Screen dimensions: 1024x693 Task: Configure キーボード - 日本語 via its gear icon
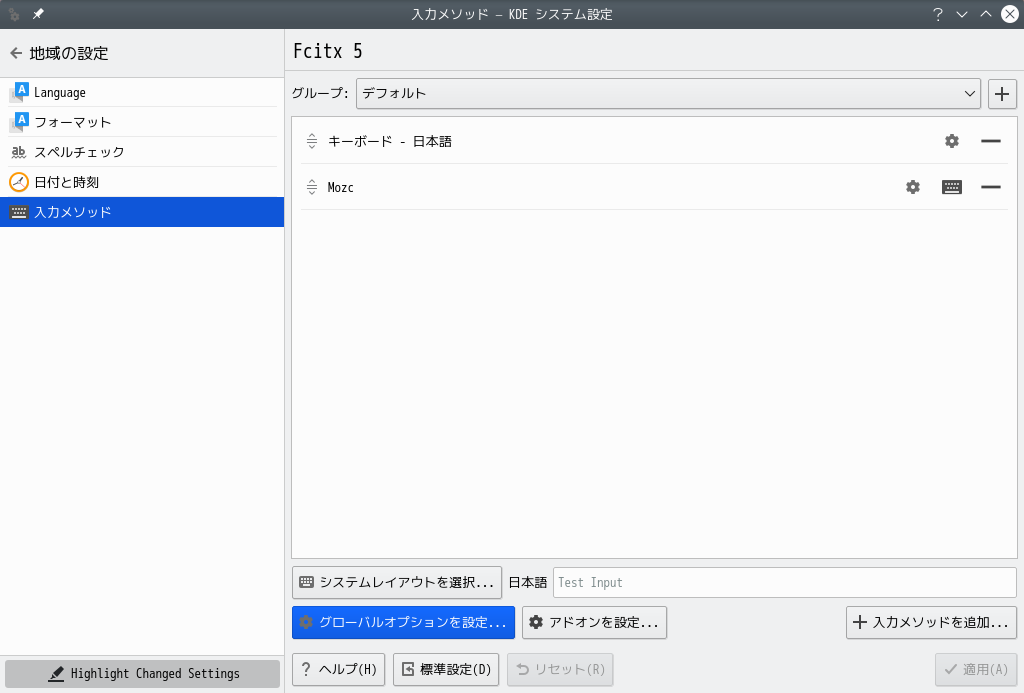(952, 141)
